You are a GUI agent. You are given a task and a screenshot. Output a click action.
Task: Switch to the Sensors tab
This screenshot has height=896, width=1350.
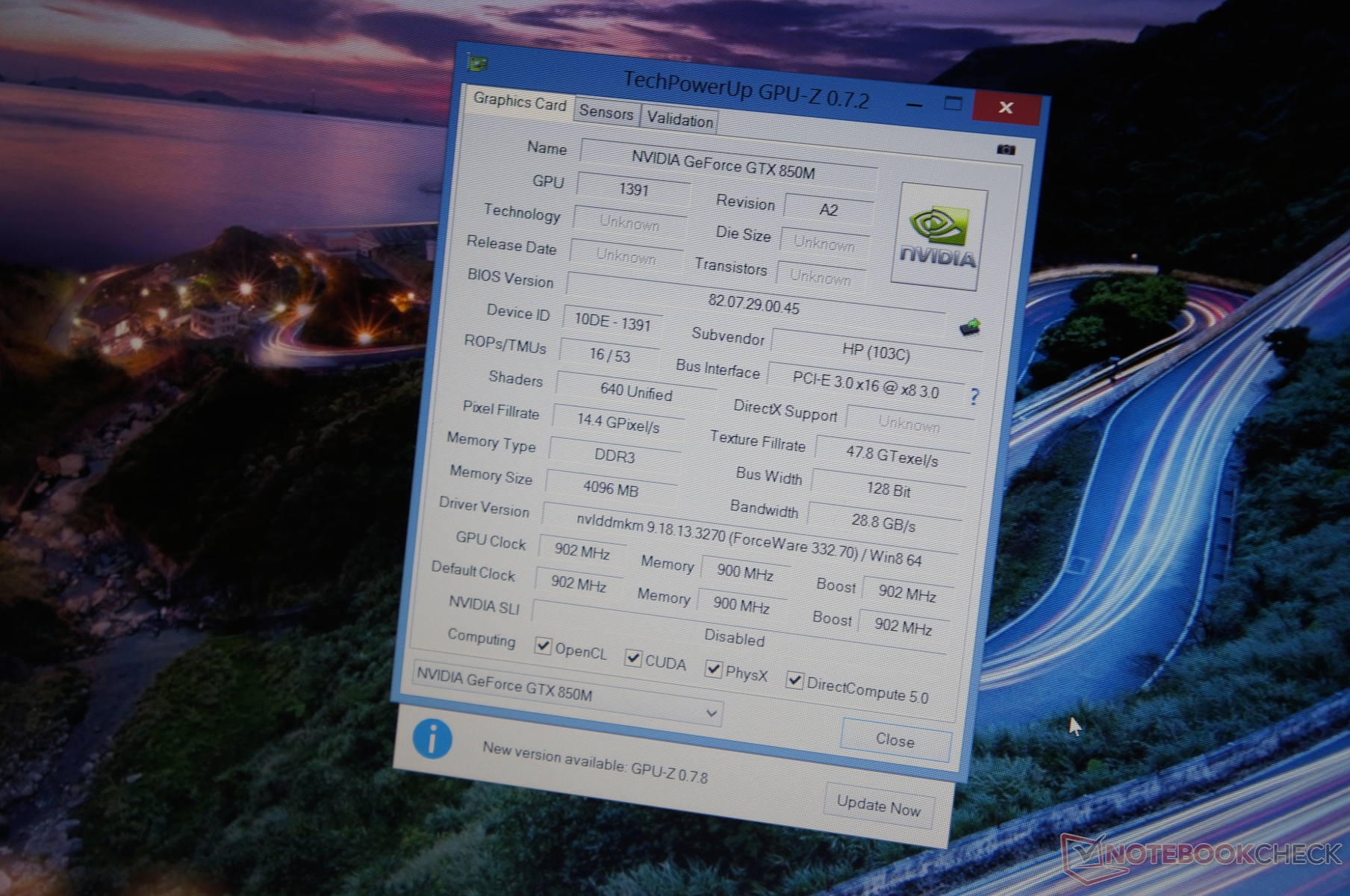point(606,113)
